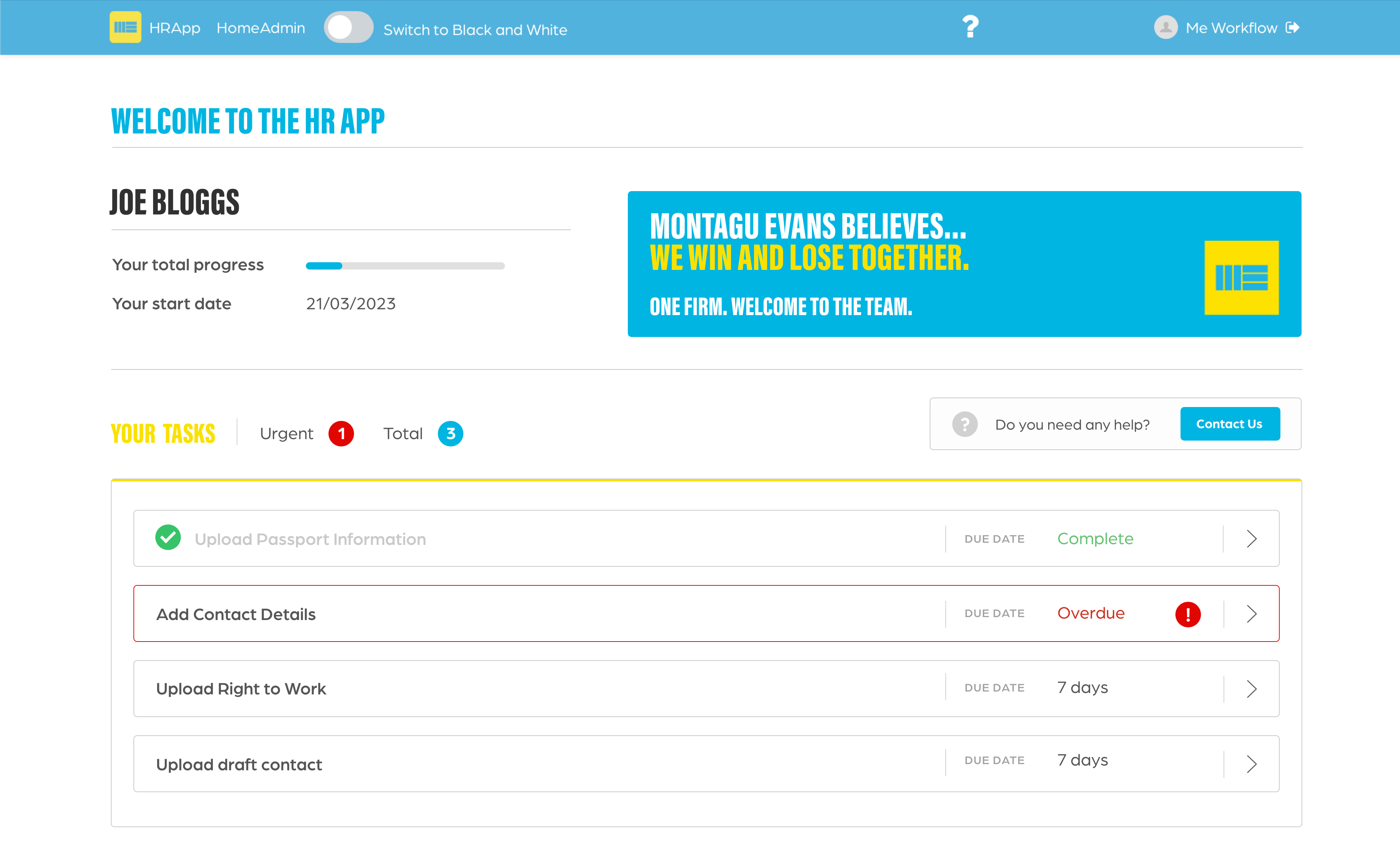Click the blue Total tasks badge

point(450,434)
